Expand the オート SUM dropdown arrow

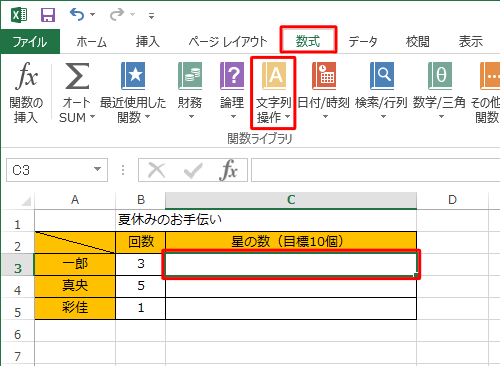[92, 117]
